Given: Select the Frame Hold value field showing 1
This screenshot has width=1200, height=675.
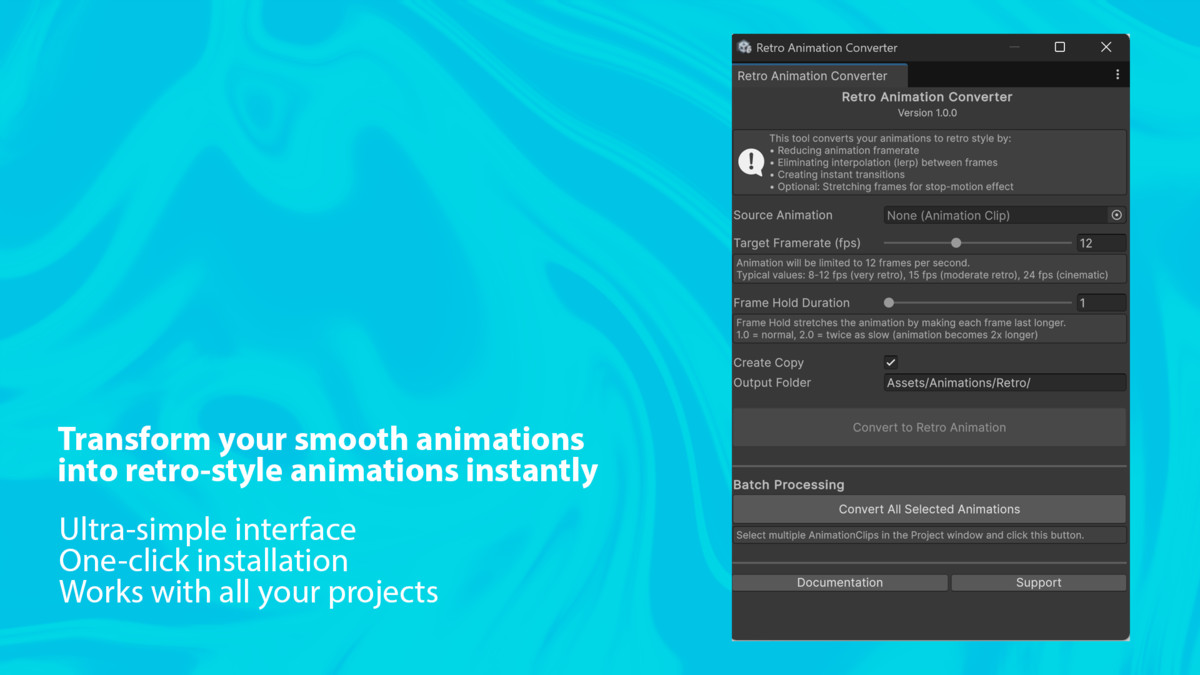Looking at the screenshot, I should coord(1100,302).
